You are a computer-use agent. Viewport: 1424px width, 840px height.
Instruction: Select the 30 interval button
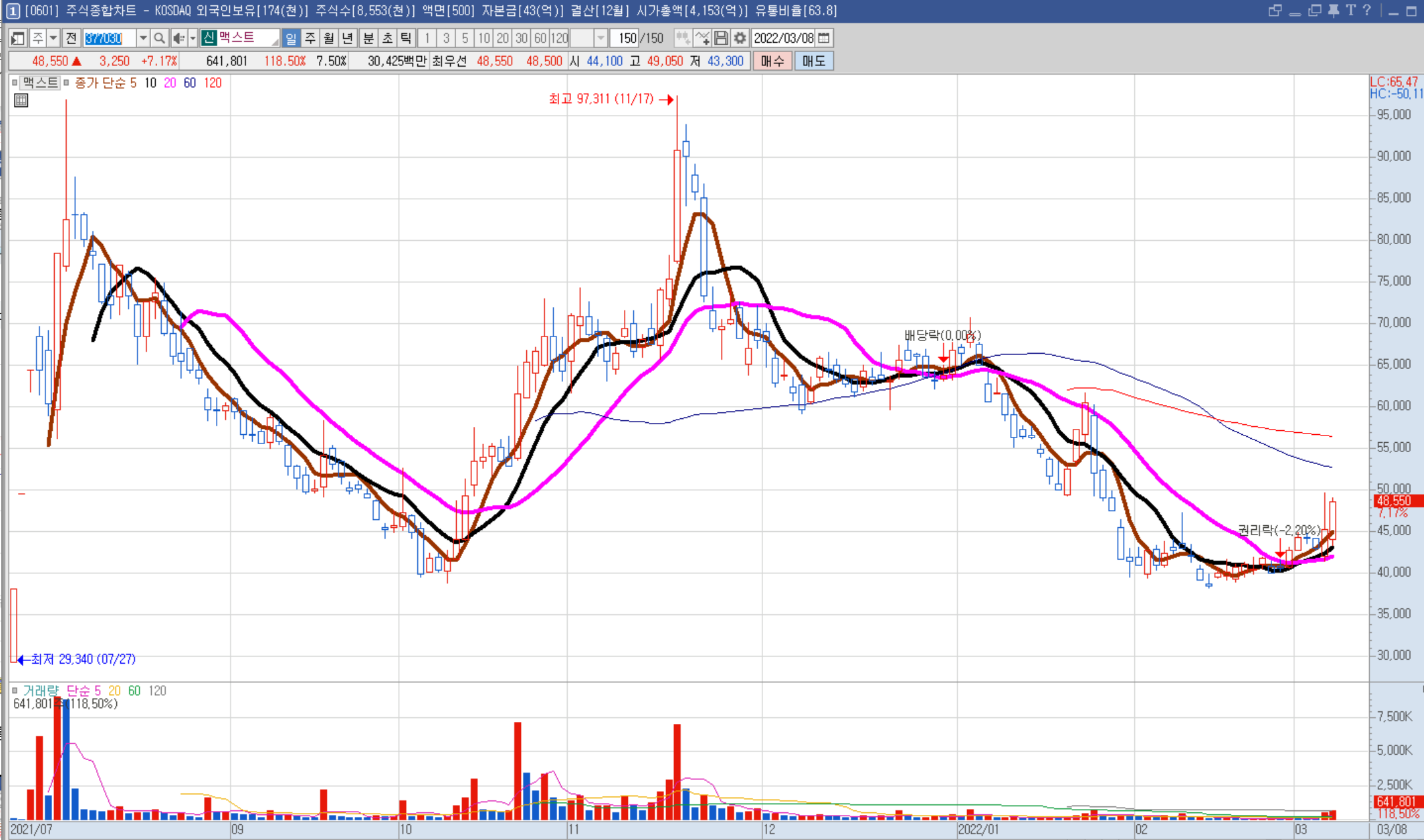[x=522, y=38]
